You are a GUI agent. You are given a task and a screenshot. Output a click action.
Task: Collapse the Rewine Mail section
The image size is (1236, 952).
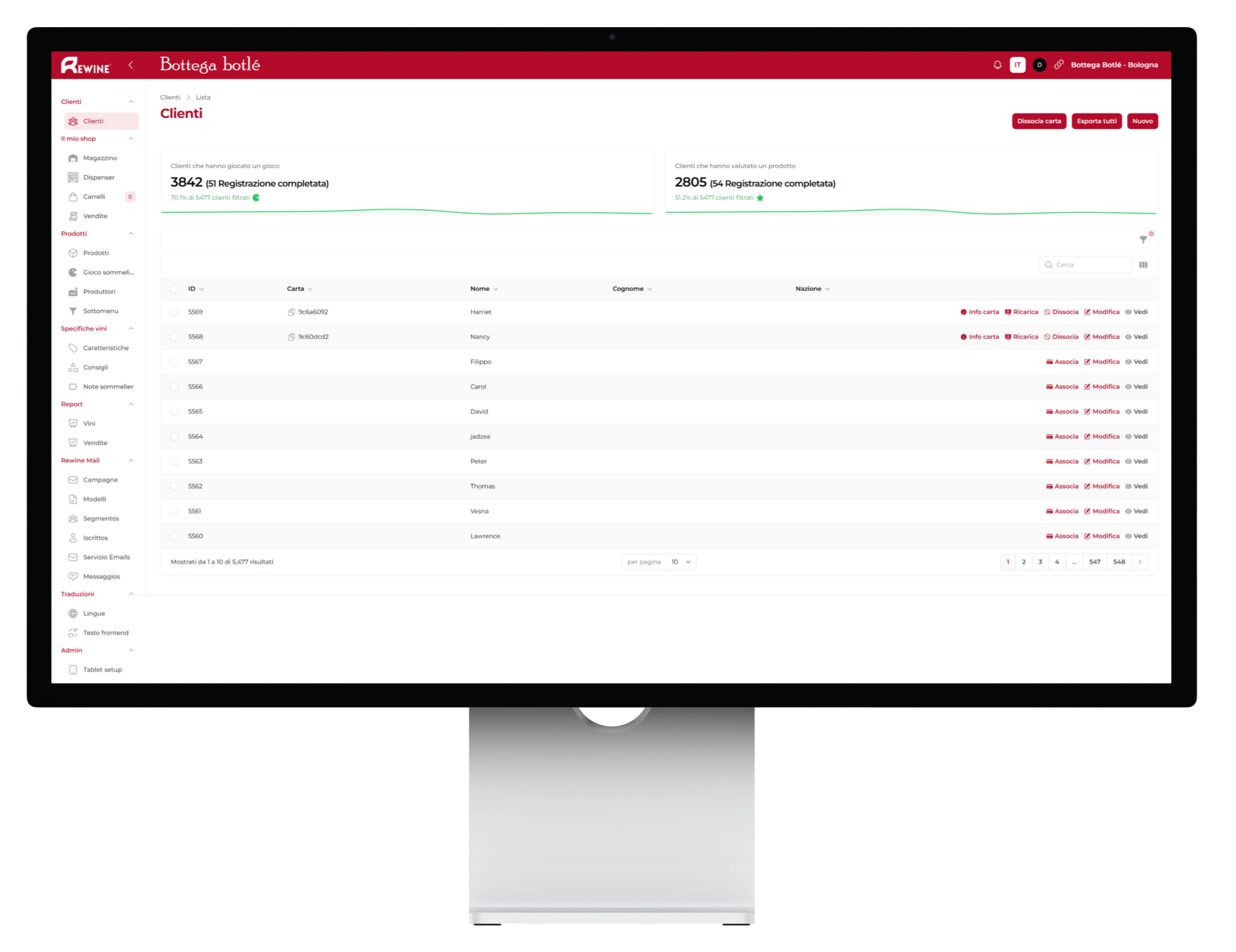point(130,460)
